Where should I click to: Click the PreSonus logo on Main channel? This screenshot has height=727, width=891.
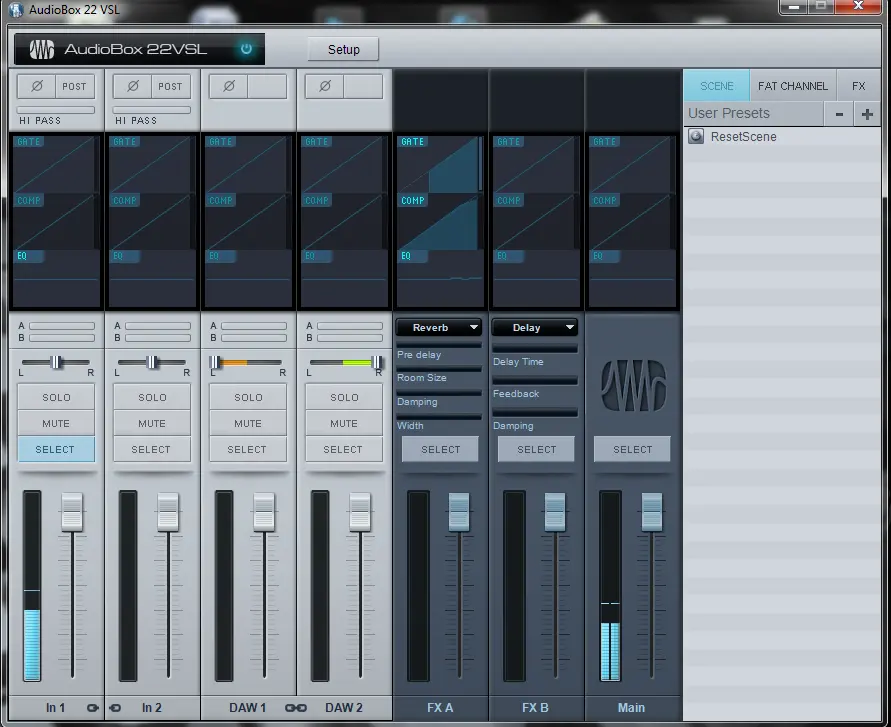(x=633, y=385)
